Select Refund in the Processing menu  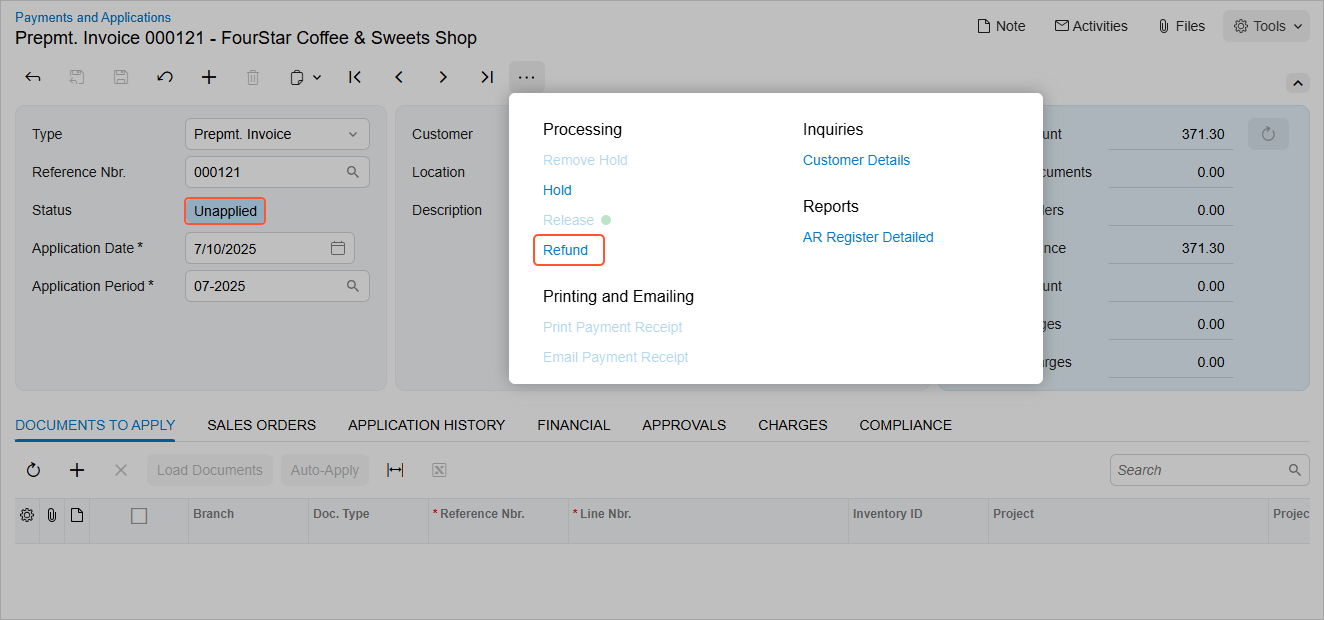coord(566,250)
